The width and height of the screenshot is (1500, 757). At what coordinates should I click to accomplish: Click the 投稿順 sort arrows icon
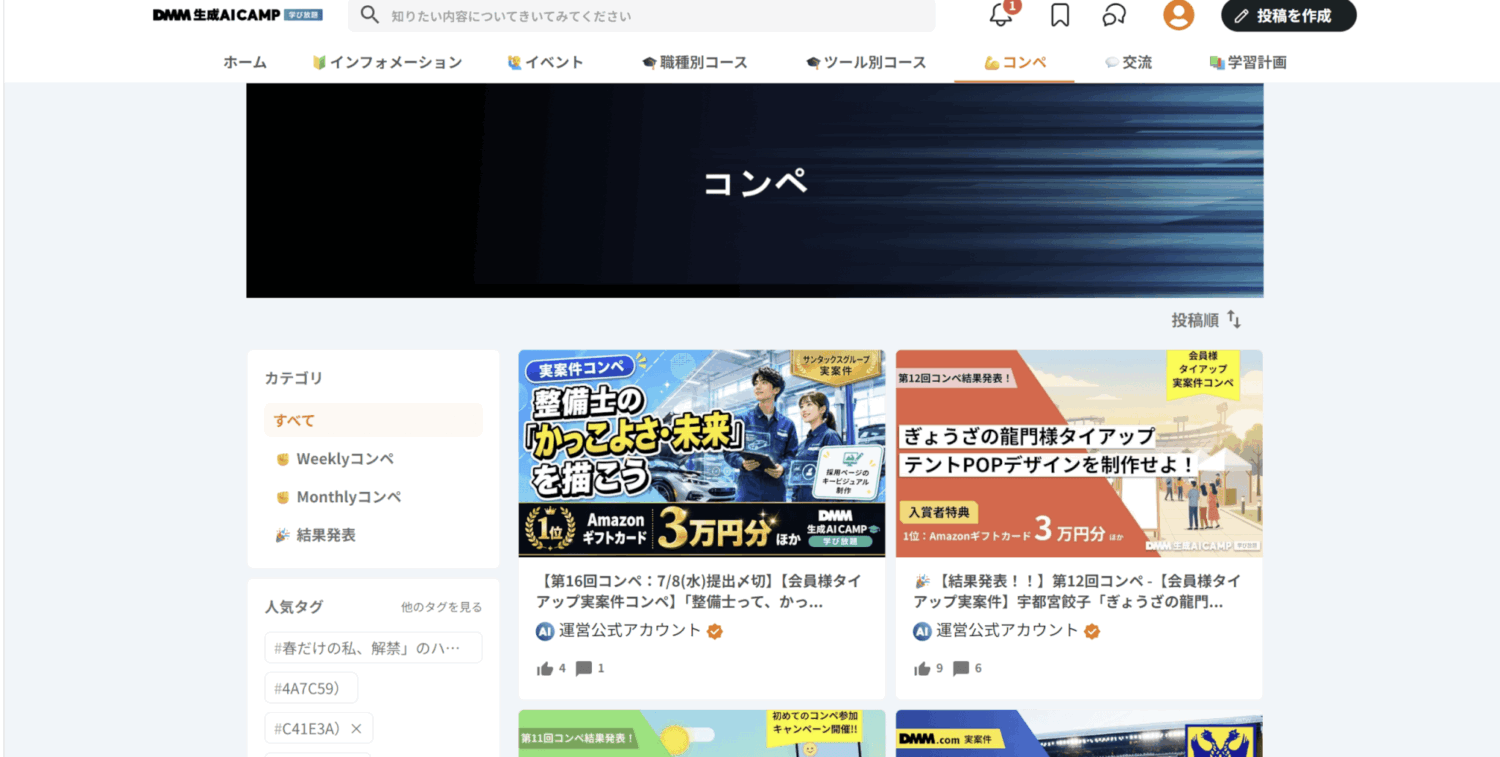[x=1234, y=320]
